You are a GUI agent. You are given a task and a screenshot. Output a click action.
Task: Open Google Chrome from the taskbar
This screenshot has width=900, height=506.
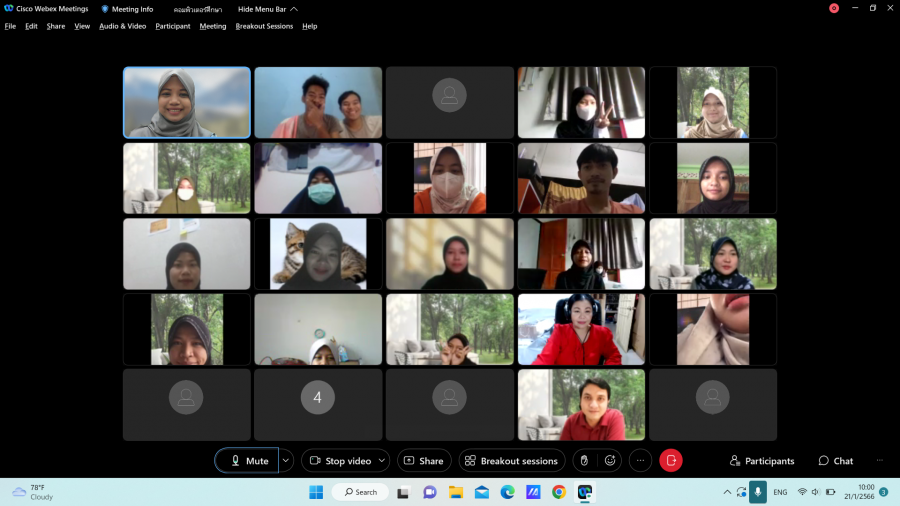pyautogui.click(x=559, y=492)
